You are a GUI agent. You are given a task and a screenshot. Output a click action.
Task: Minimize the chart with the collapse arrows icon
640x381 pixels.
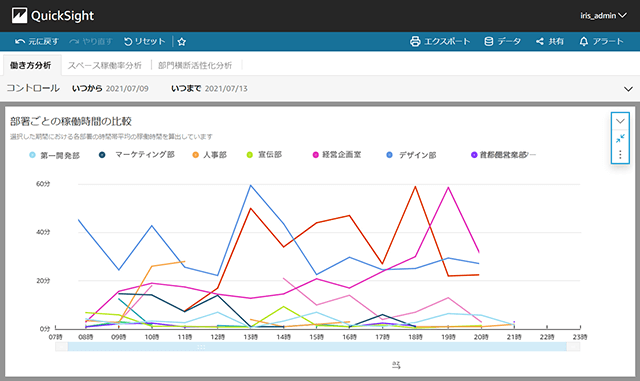(x=620, y=138)
